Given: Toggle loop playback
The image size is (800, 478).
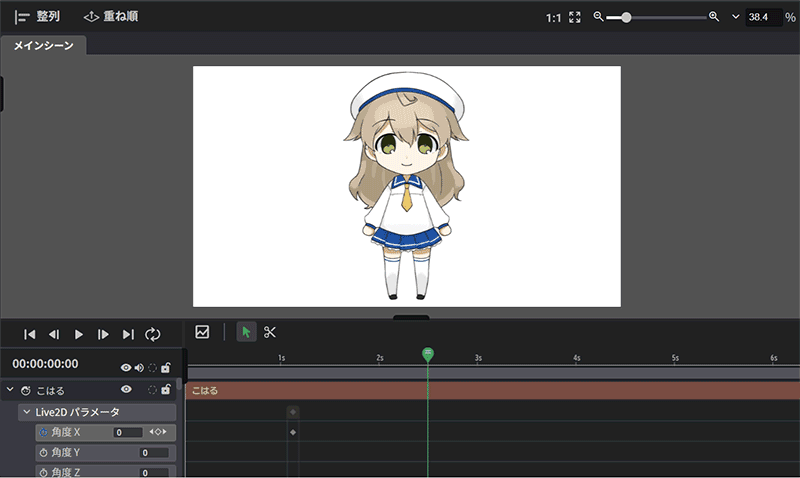Looking at the screenshot, I should pos(153,334).
